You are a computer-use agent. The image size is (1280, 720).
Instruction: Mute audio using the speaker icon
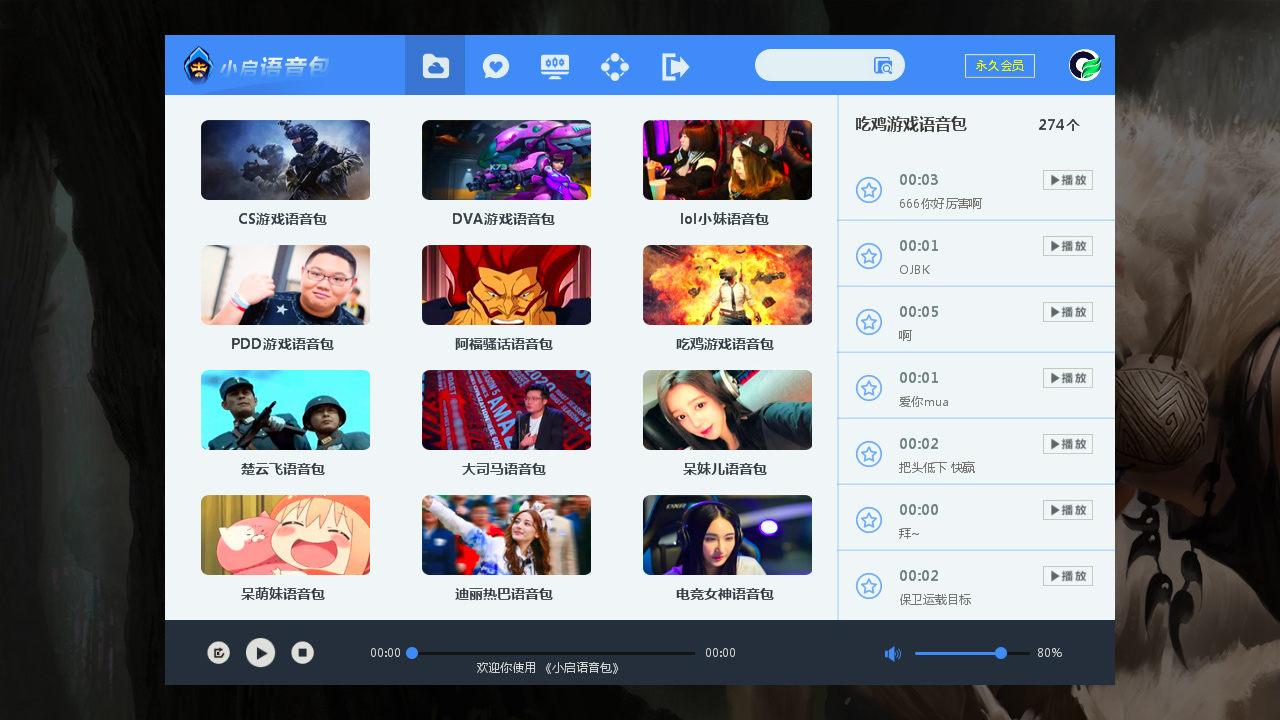click(x=892, y=653)
